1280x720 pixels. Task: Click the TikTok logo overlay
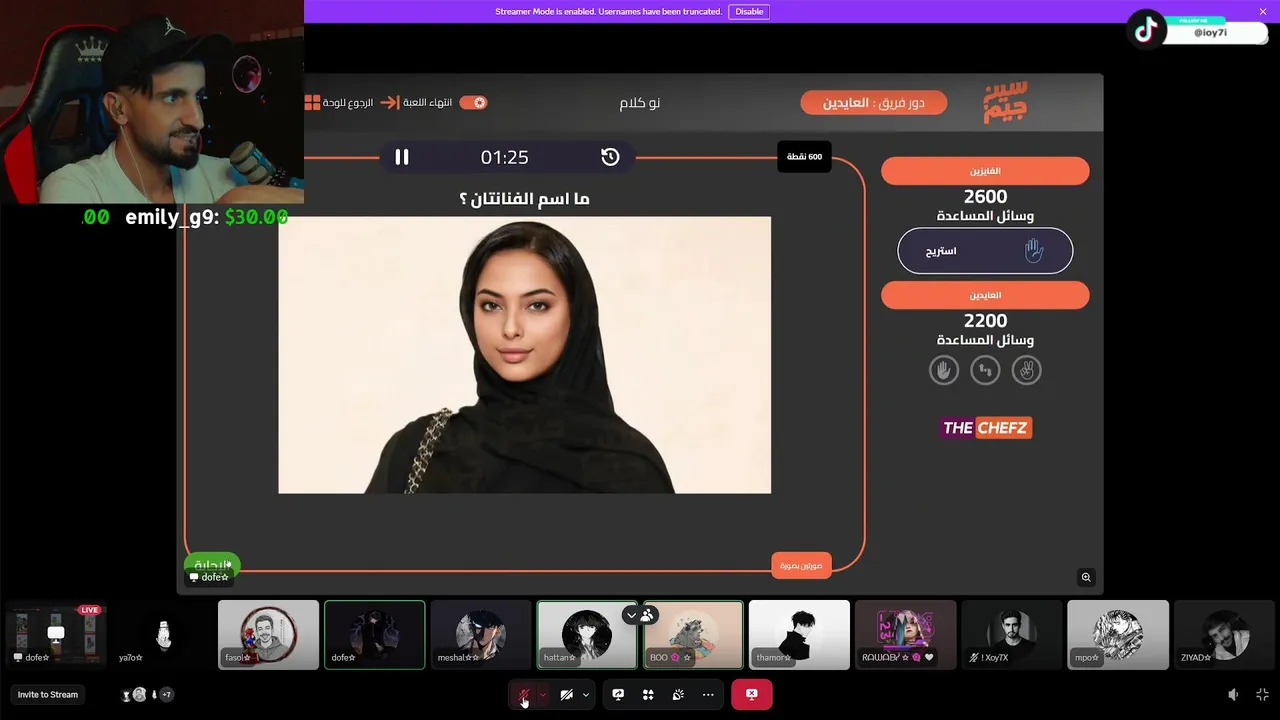(x=1146, y=30)
